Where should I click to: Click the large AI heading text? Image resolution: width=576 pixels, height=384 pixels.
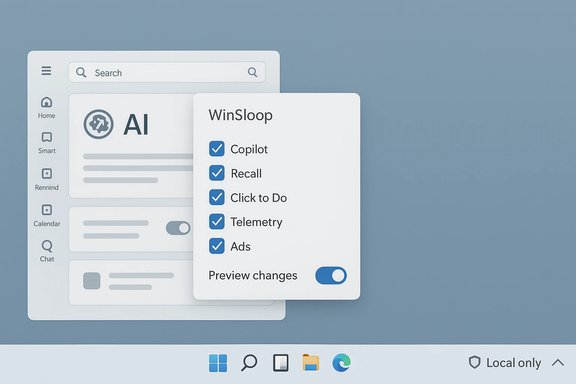(136, 125)
